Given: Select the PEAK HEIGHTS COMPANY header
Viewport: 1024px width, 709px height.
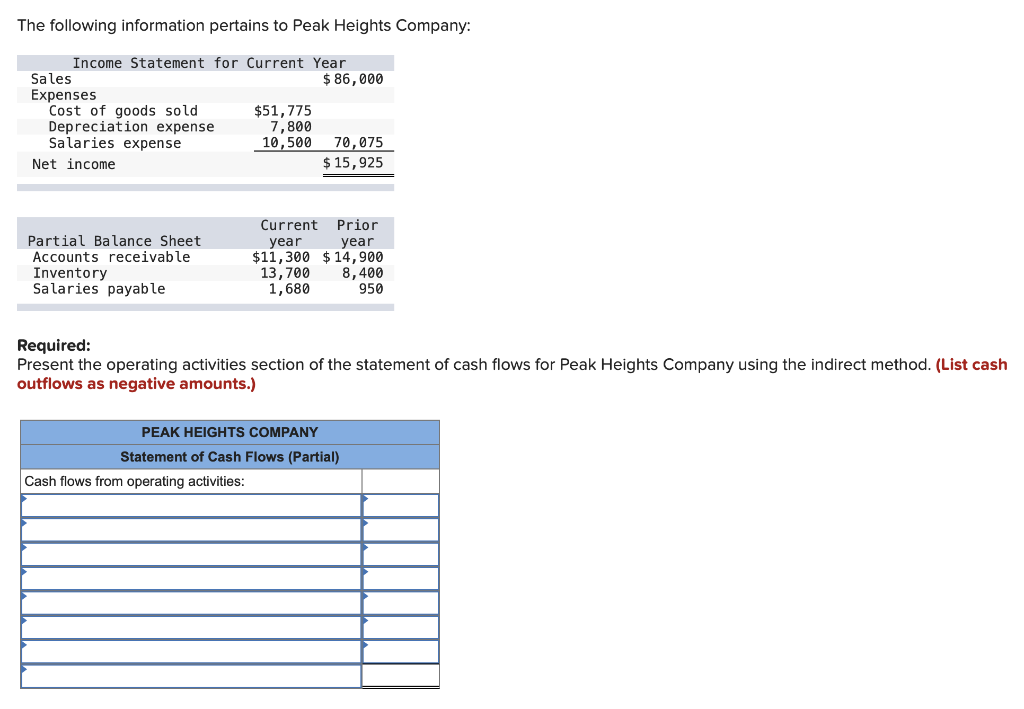Looking at the screenshot, I should click(231, 432).
